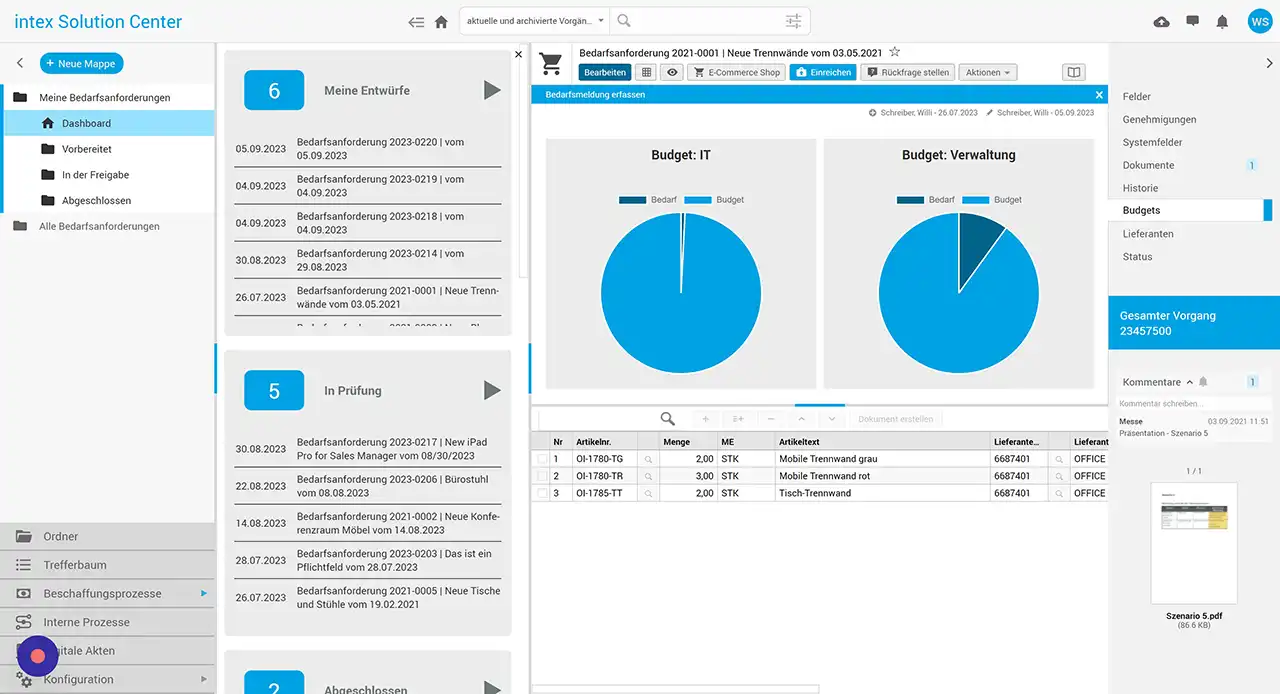Click the cloud upload icon
The height and width of the screenshot is (694, 1280).
coord(1161,22)
